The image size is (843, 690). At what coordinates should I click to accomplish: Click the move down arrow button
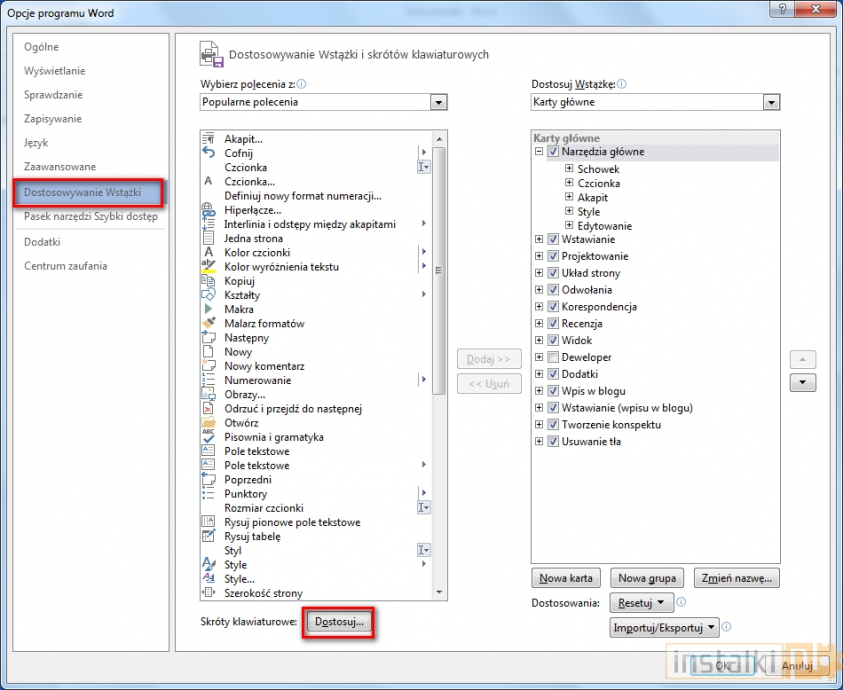803,383
